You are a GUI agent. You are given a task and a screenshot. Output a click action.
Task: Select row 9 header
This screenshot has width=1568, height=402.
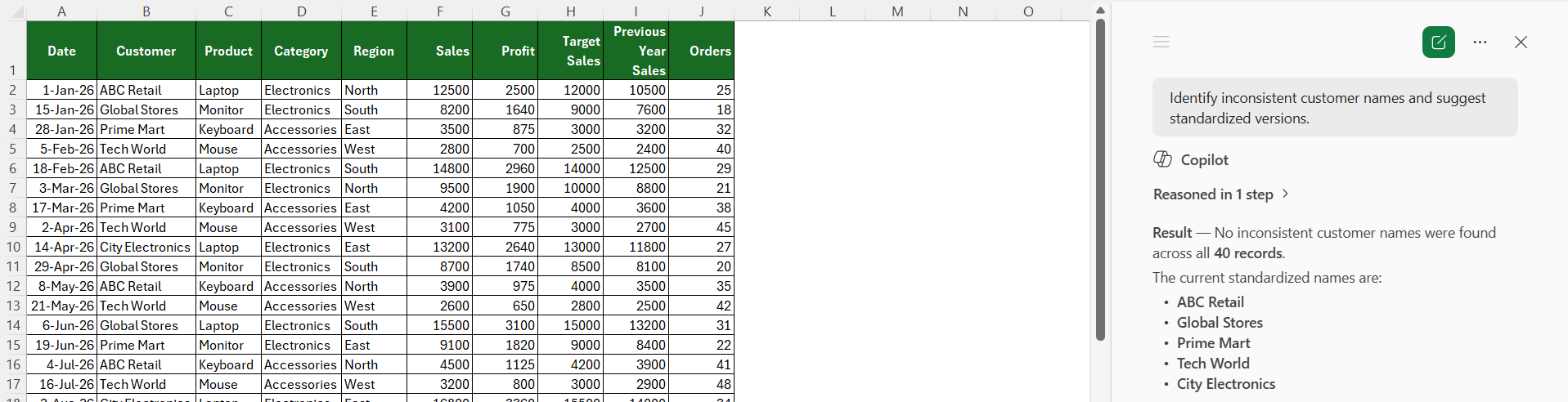click(13, 227)
